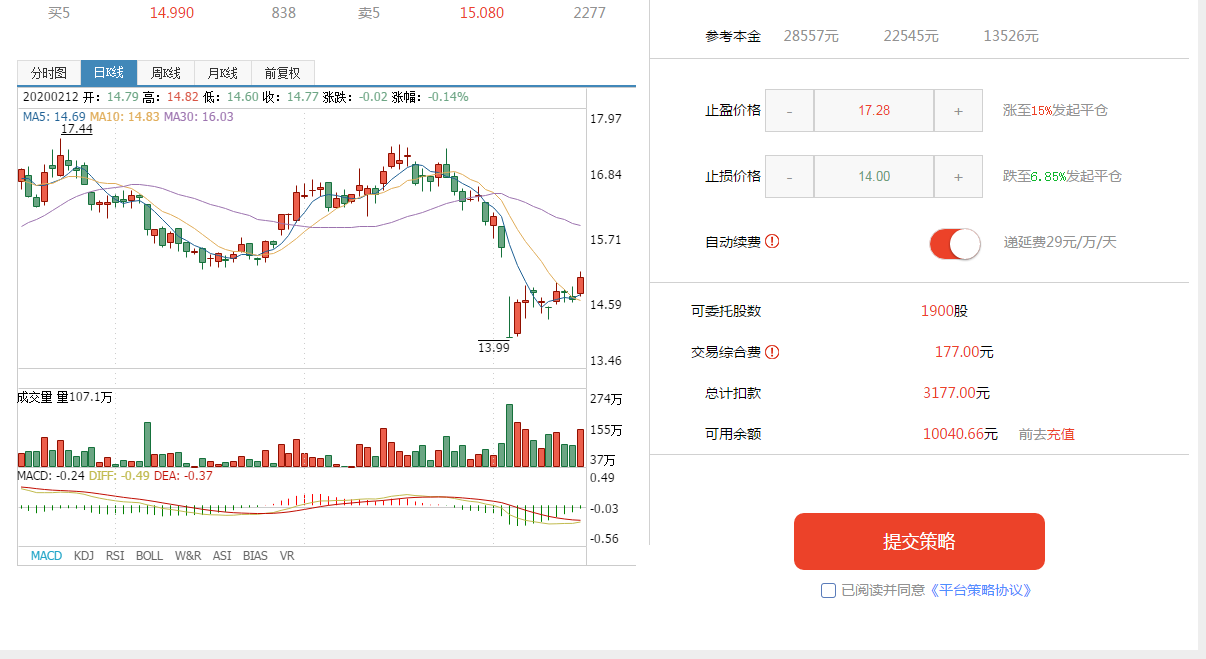1206x659 pixels.
Task: Click the info icon beside 自动续费
Action: pyautogui.click(x=772, y=242)
